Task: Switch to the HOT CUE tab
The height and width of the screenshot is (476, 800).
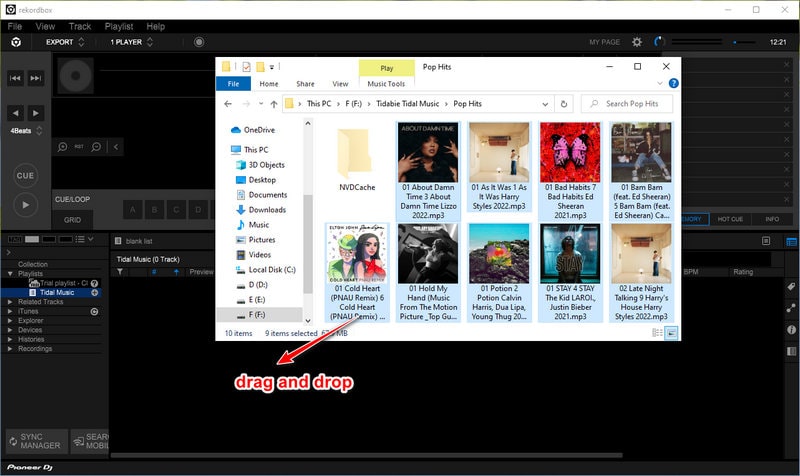Action: pyautogui.click(x=730, y=219)
